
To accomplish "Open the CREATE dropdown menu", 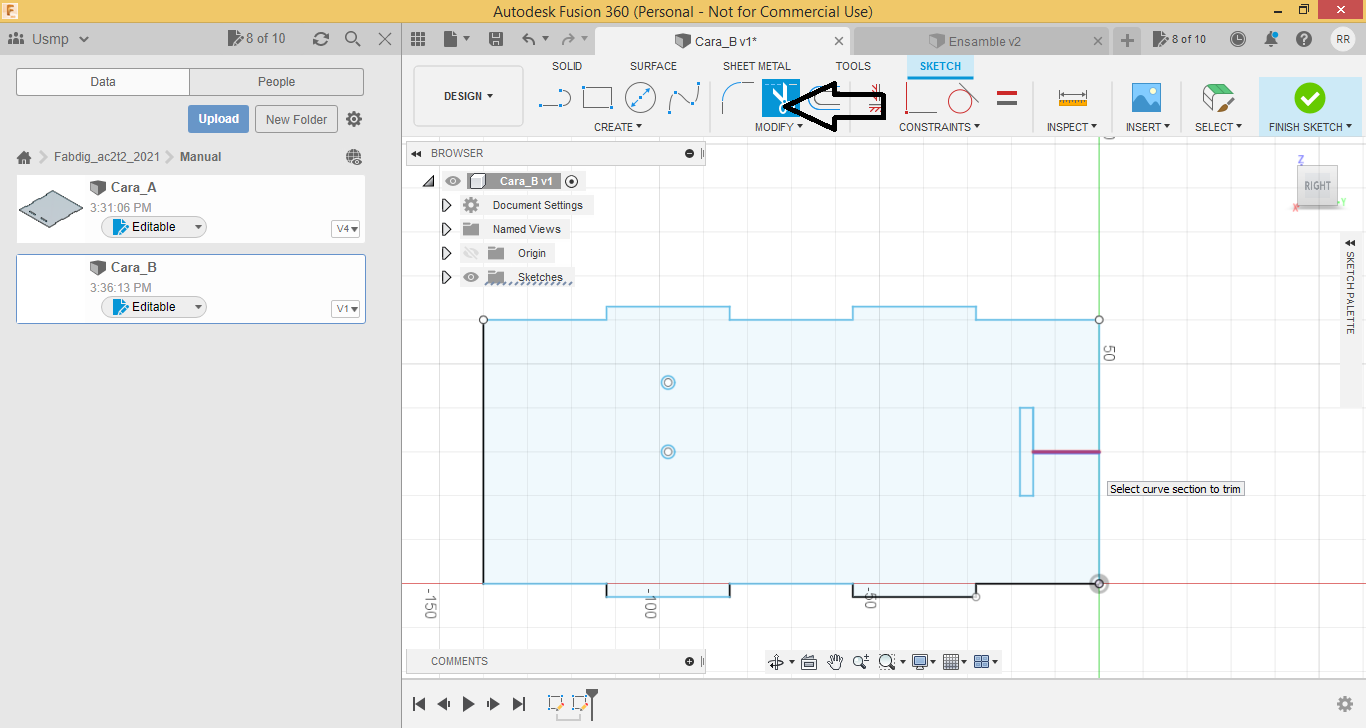I will pos(618,127).
